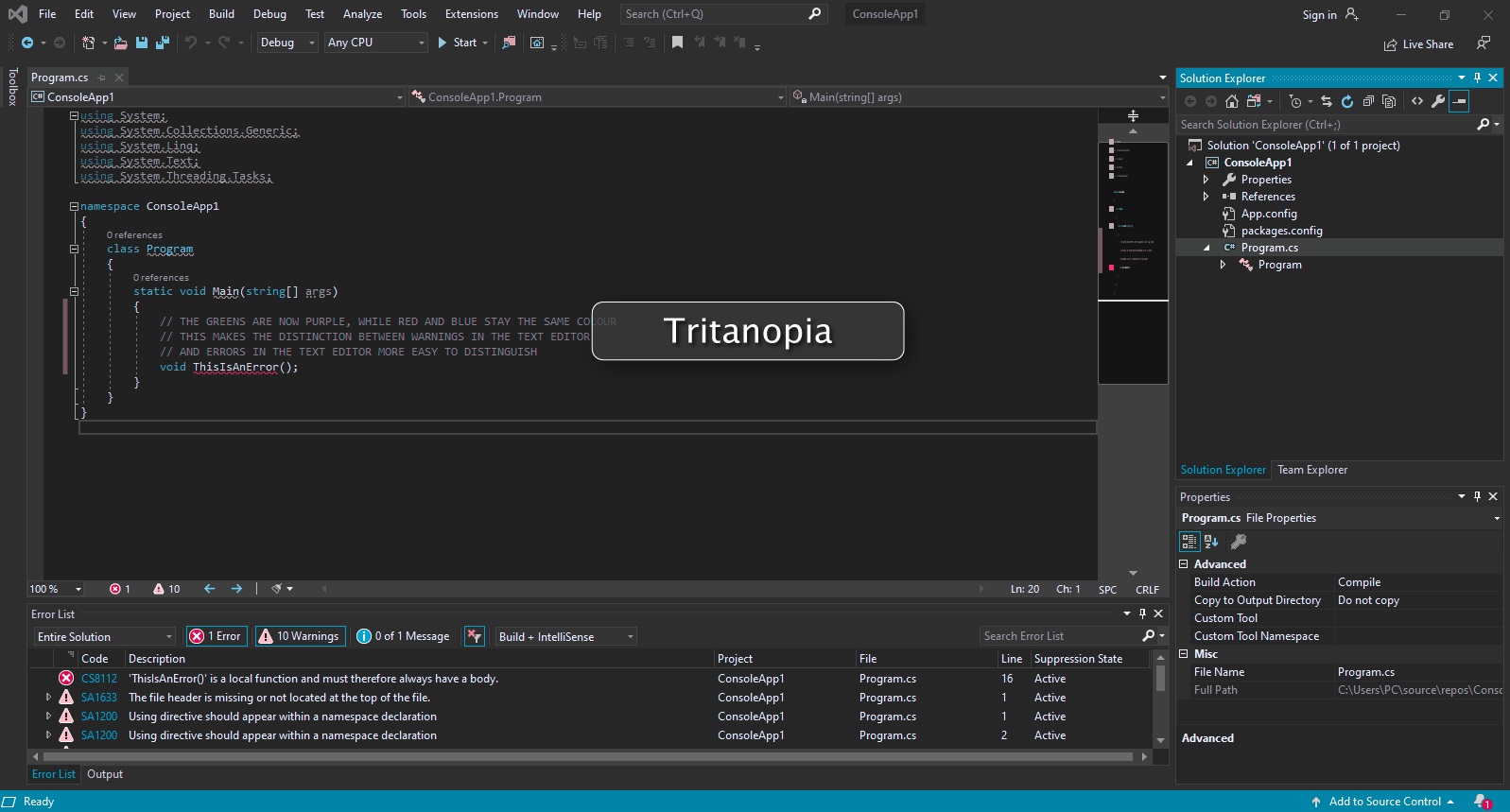This screenshot has height=812, width=1510.
Task: Open Properties via wrench icon in Solution Explorer
Action: 1438,101
